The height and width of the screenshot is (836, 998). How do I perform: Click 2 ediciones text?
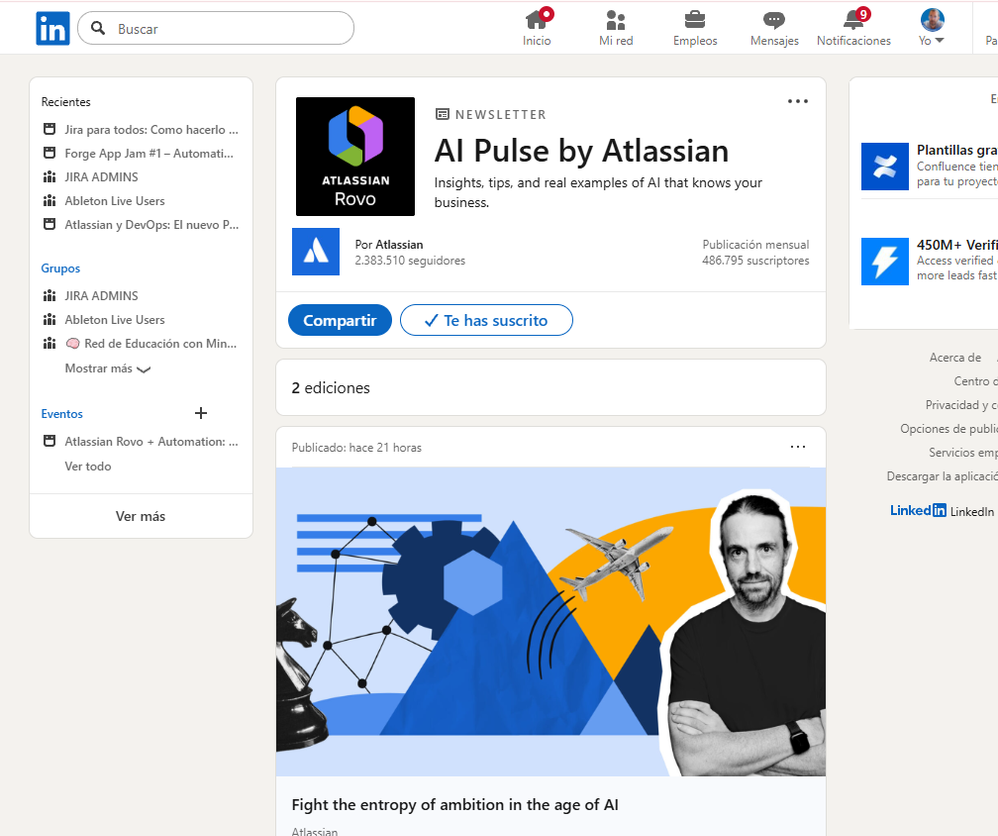coord(330,388)
